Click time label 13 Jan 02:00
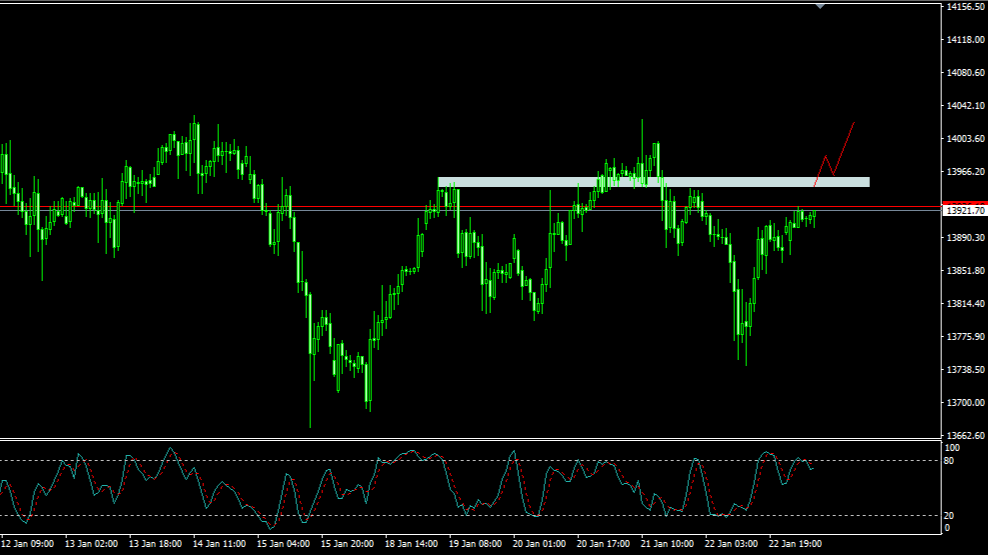Image resolution: width=988 pixels, height=555 pixels. (91, 544)
